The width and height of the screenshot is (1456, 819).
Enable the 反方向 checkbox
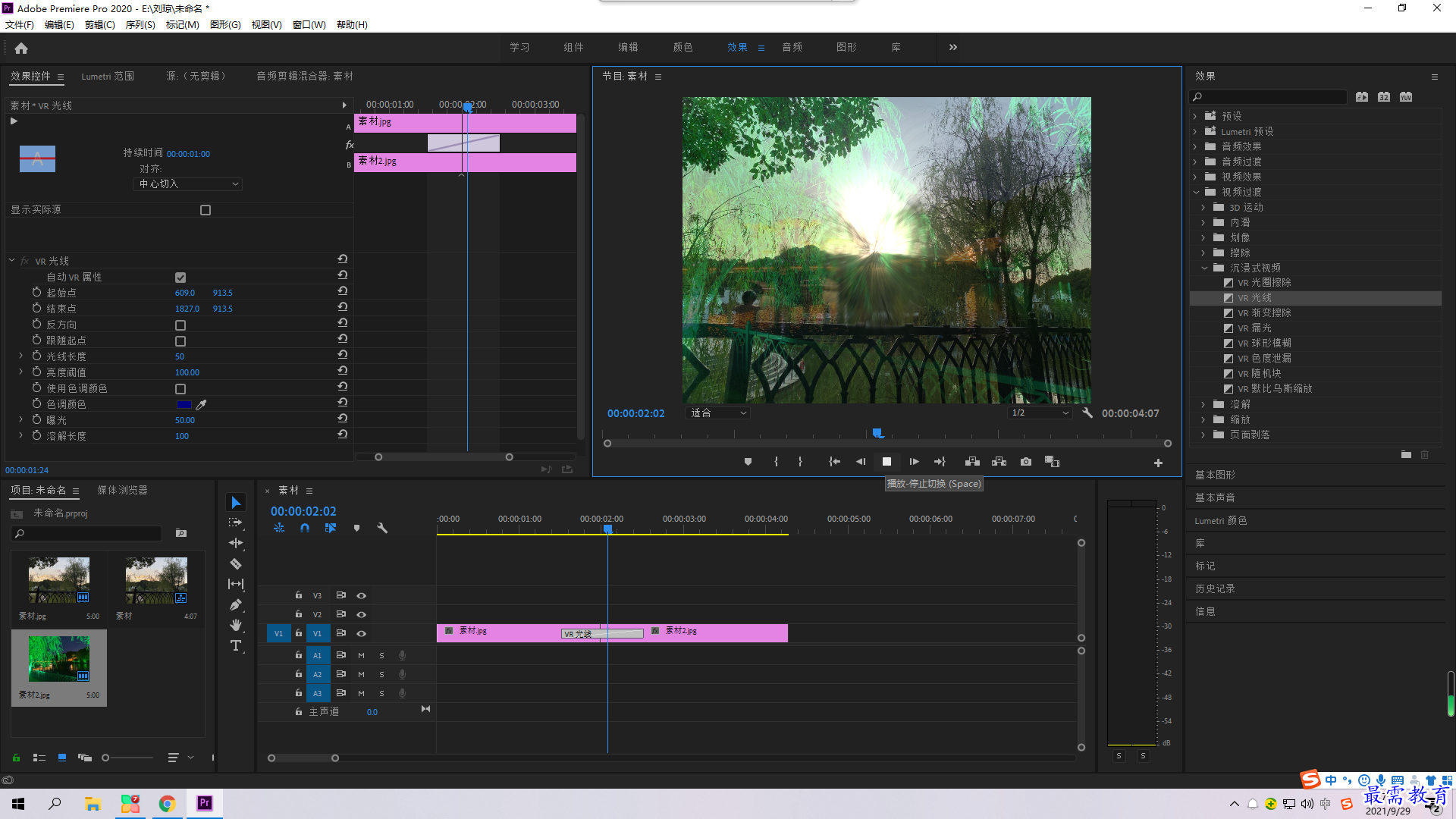tap(180, 325)
